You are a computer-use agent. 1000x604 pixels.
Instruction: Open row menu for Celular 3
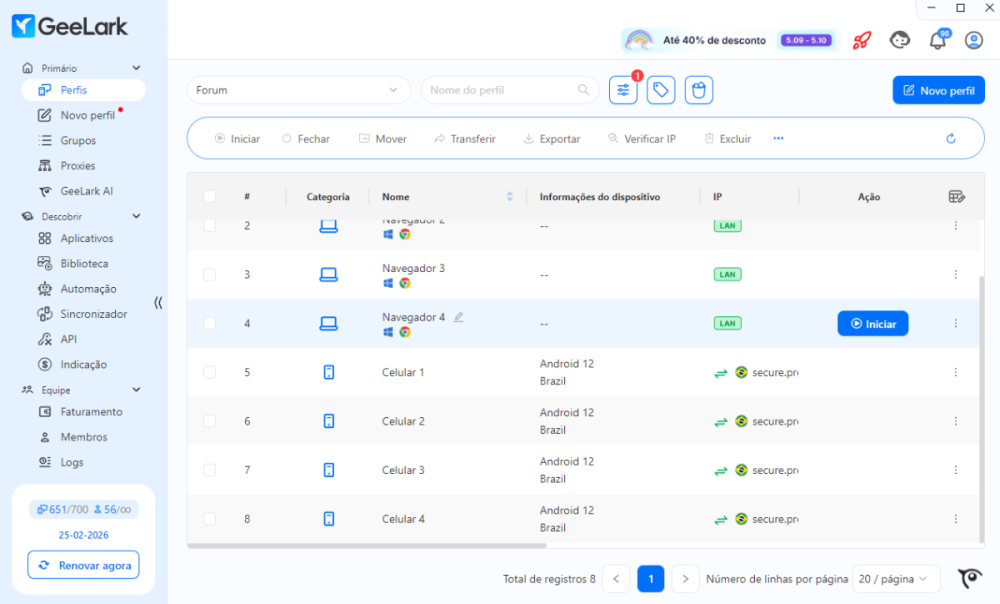coord(955,470)
